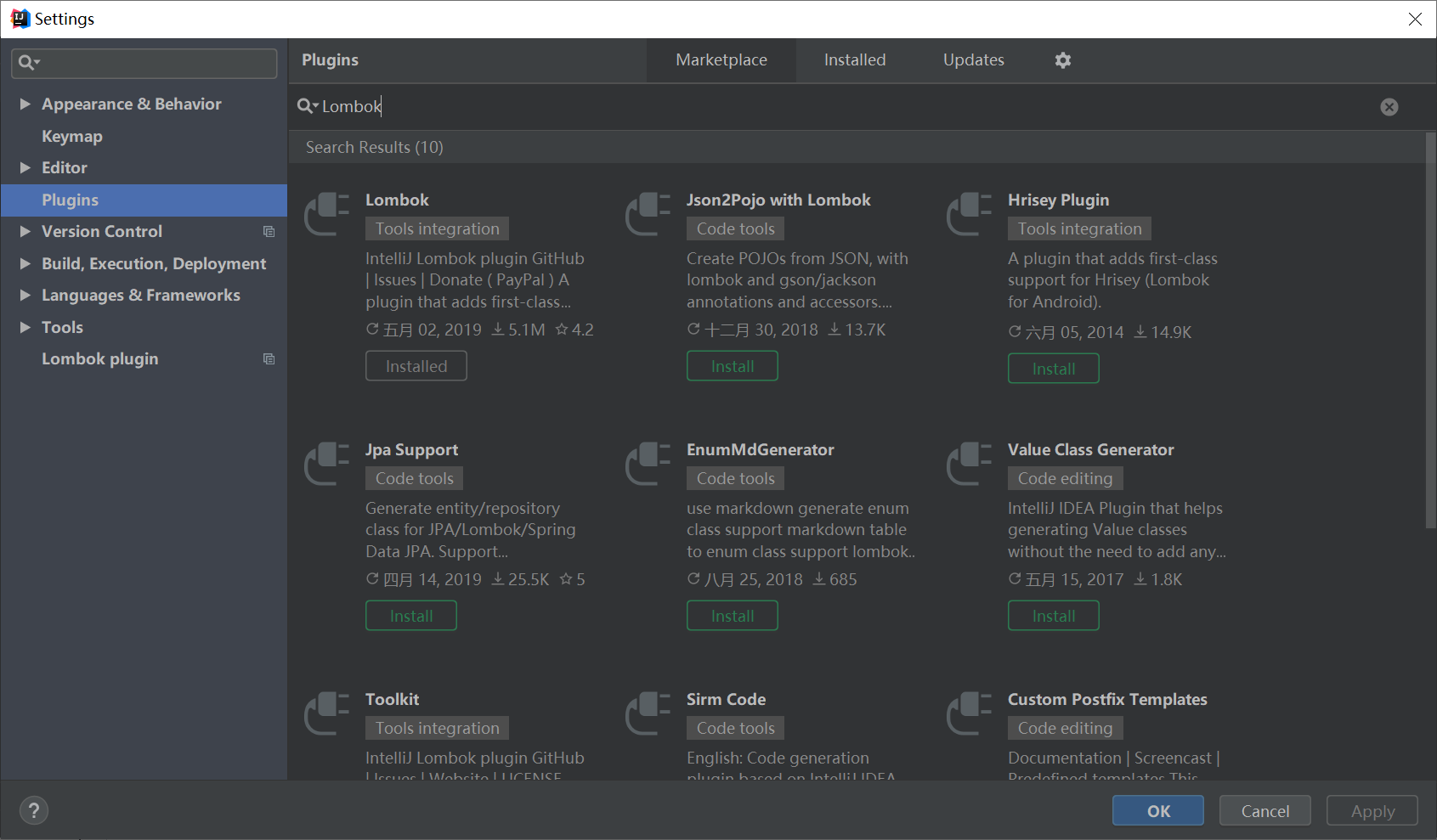Click Jpa Support's Code tools tag
This screenshot has height=840, width=1437.
coord(415,478)
